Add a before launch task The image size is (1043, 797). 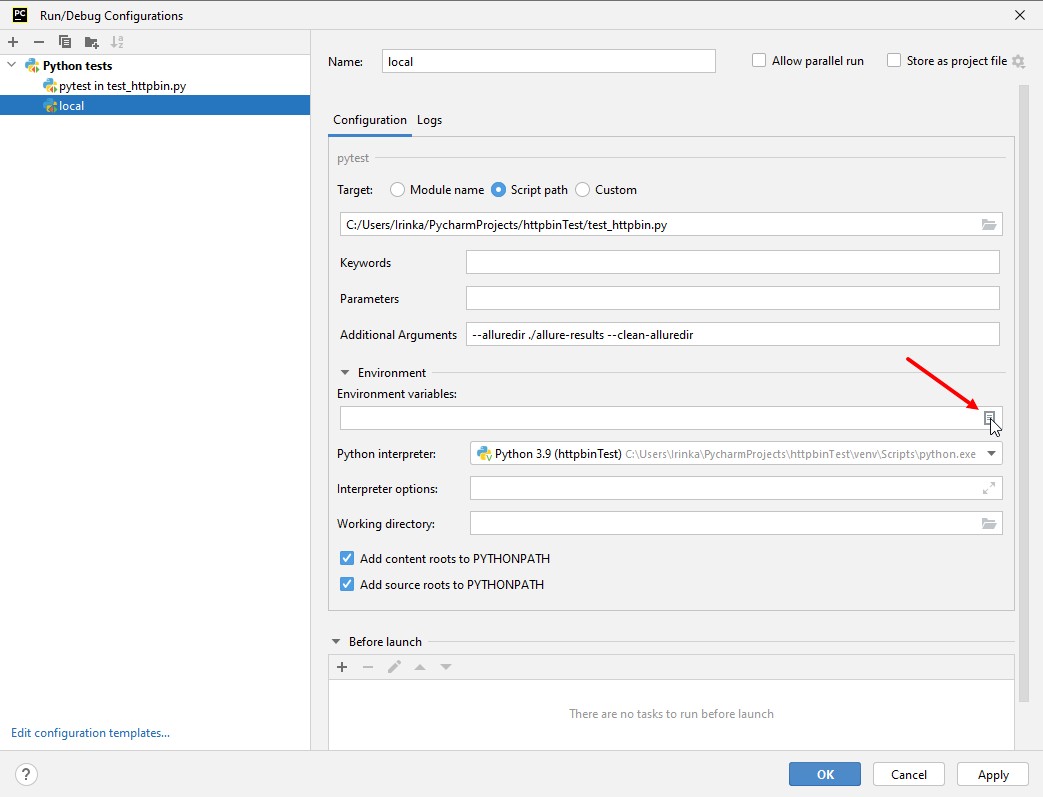[x=342, y=667]
